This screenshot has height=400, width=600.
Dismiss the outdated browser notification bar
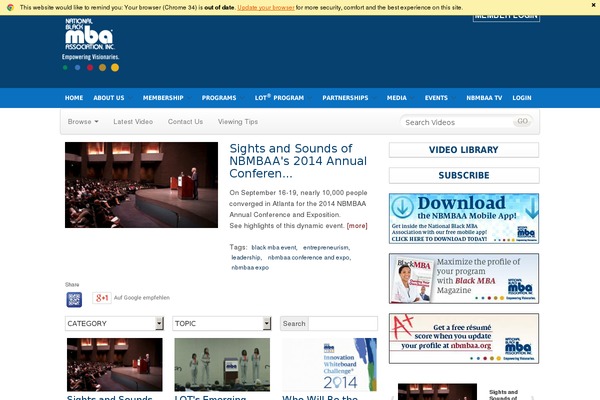[593, 5]
